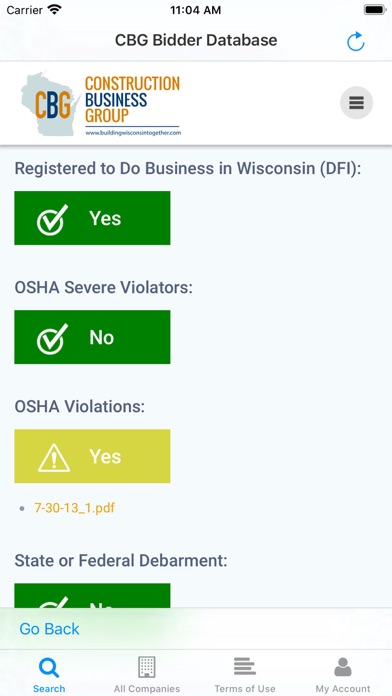This screenshot has height=696, width=392.
Task: Click the checkmark circle in the OSHA Severe Violators No box
Action: (x=52, y=338)
